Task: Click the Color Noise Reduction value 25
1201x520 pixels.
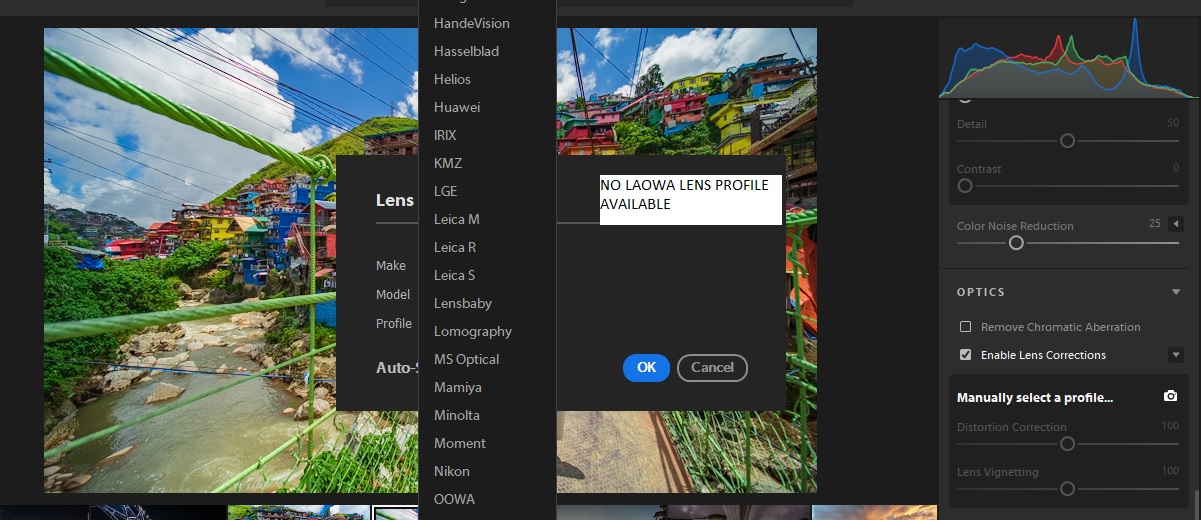Action: pos(1156,224)
